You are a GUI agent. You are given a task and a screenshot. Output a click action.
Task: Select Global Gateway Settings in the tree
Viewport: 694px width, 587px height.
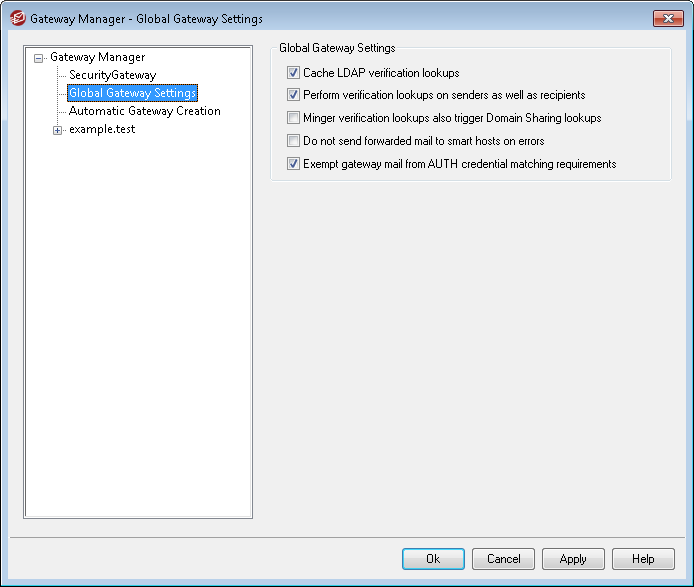pos(132,93)
